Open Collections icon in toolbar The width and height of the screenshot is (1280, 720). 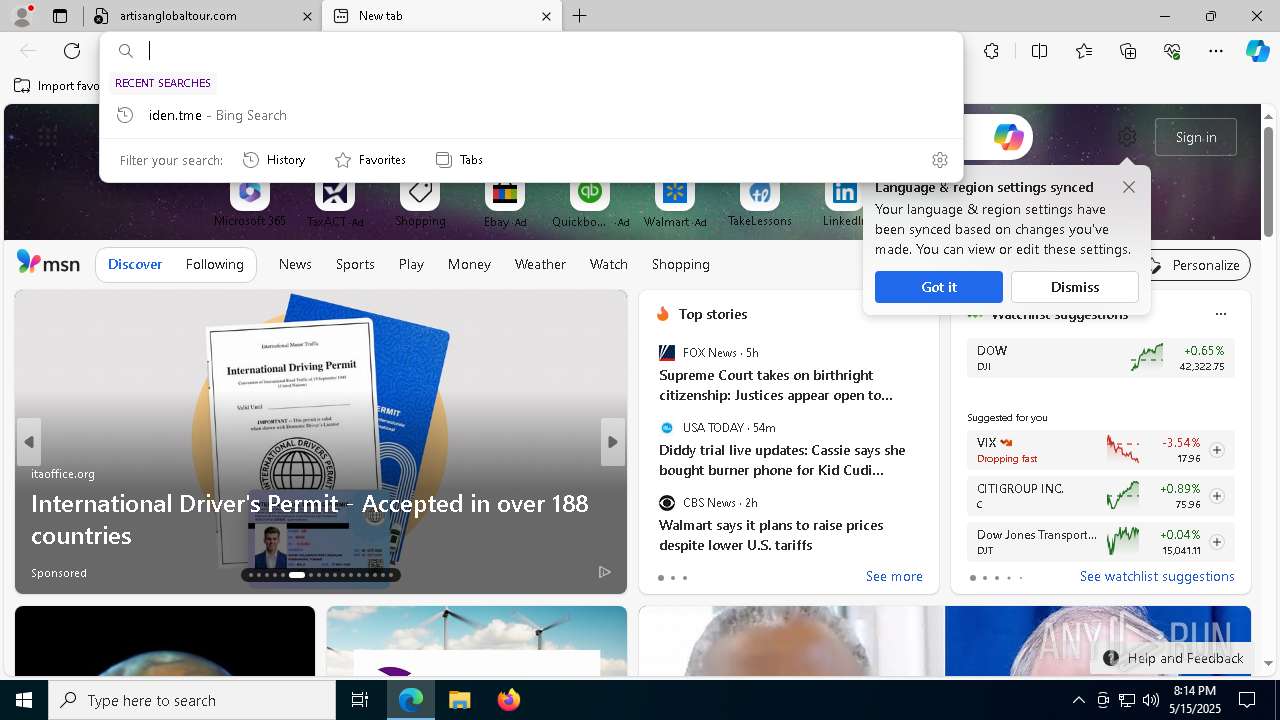(x=1128, y=51)
